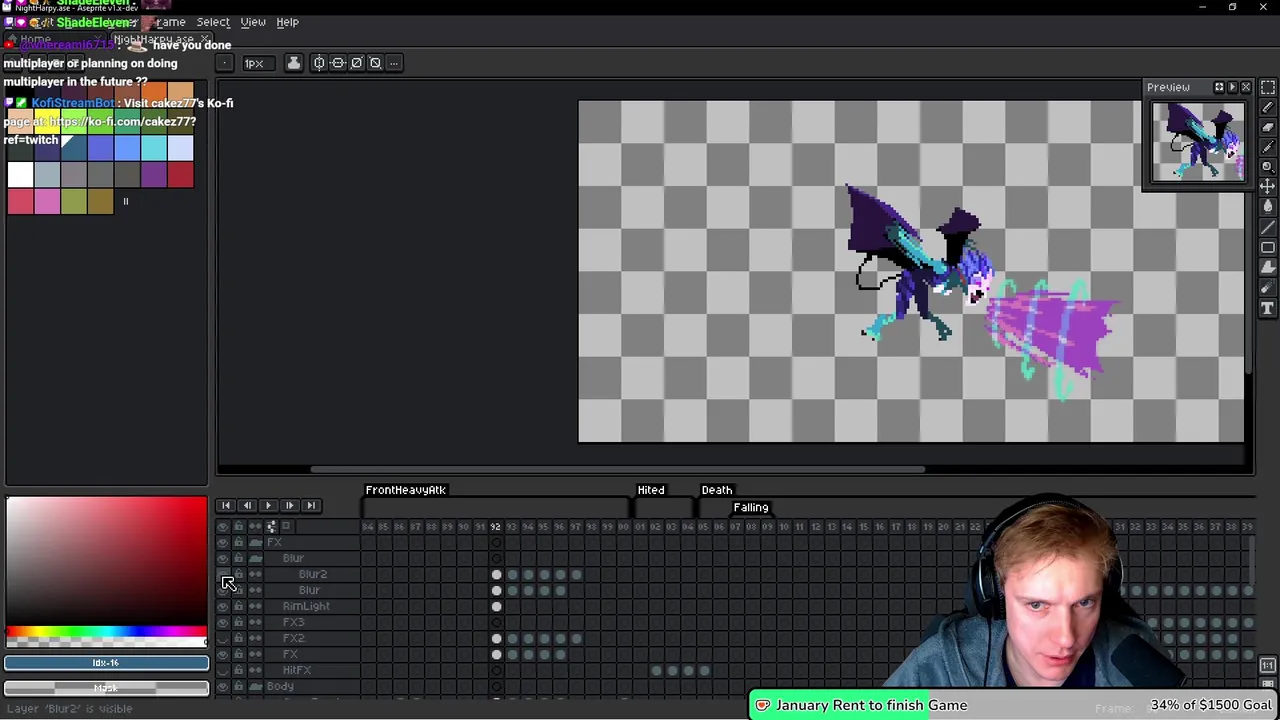The height and width of the screenshot is (720, 1280).
Task: Select the Contour tool
Action: (1267, 267)
